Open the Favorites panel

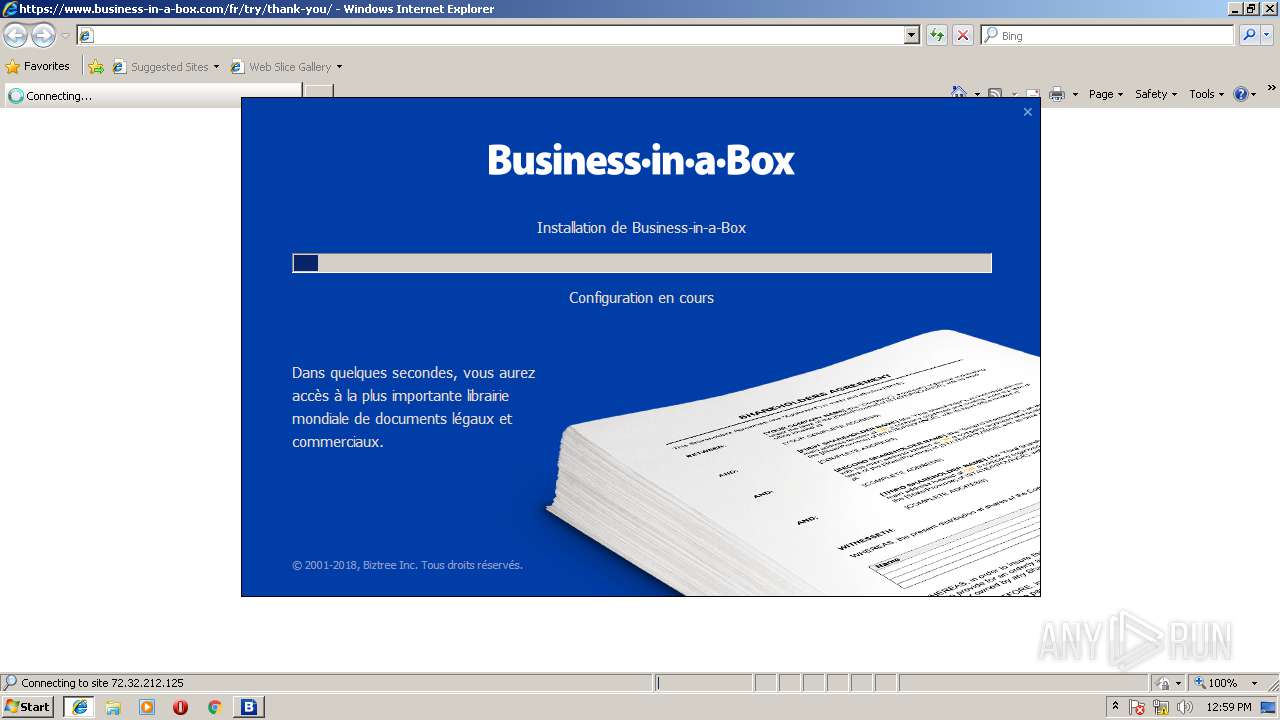coord(38,67)
